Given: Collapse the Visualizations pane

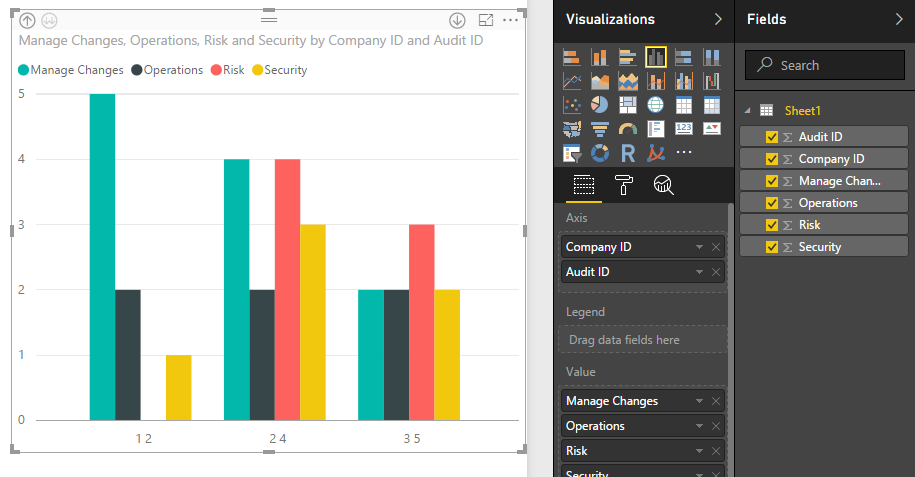Looking at the screenshot, I should pyautogui.click(x=718, y=19).
